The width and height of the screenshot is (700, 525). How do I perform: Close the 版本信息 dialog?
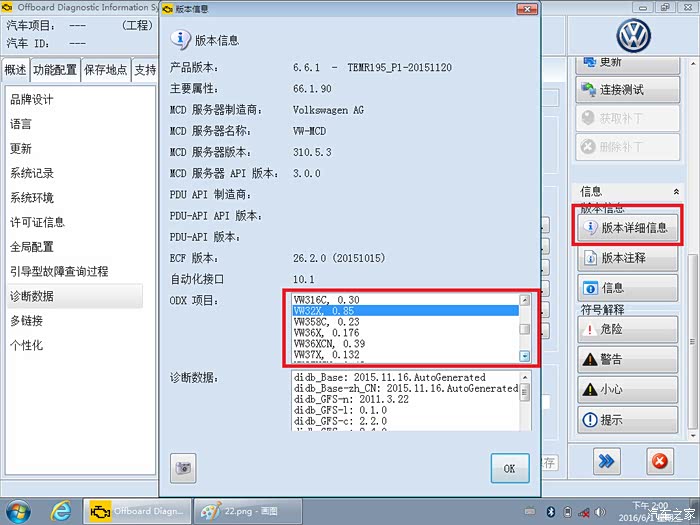click(527, 9)
